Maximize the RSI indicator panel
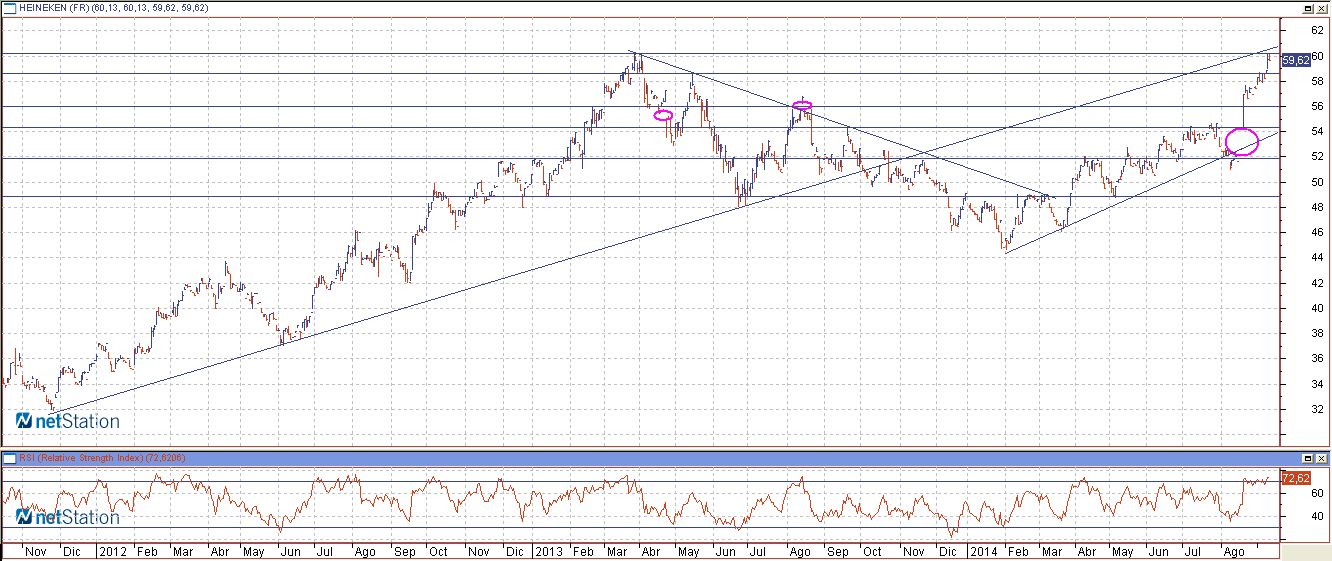The image size is (1332, 561). click(1306, 457)
